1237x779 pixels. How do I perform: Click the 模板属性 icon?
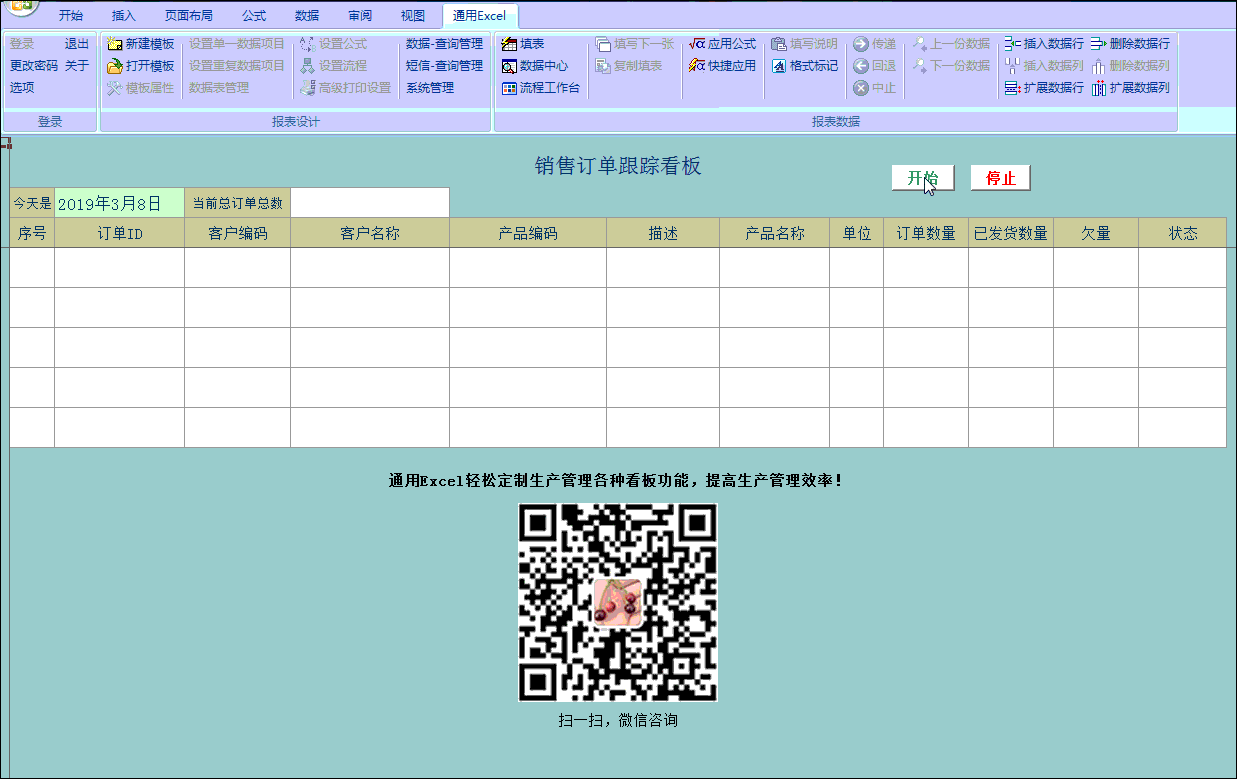(x=115, y=88)
